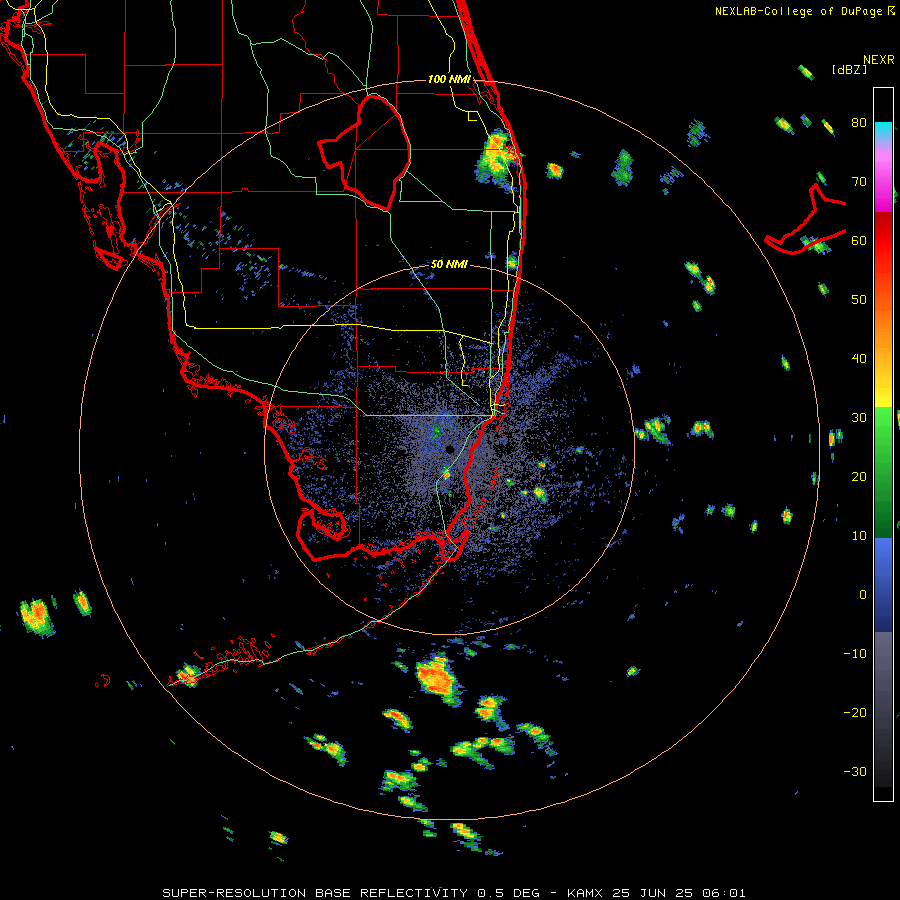Click the 'SUPER-RESOLUTION BASE REFLECTIVITY' caption text
The image size is (900, 900).
315,893
